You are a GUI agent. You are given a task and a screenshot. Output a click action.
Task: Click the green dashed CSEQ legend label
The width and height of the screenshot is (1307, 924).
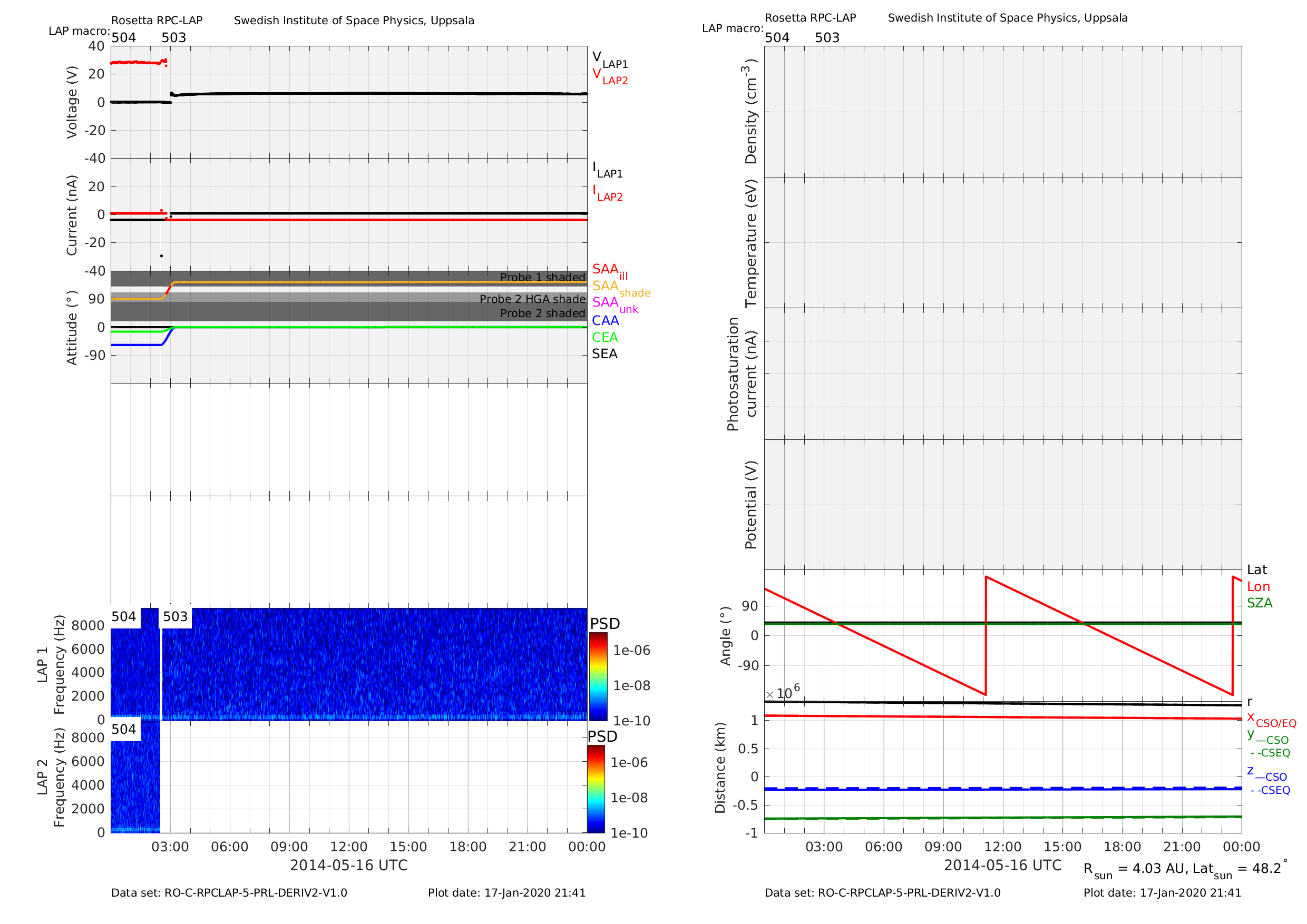tap(1271, 753)
